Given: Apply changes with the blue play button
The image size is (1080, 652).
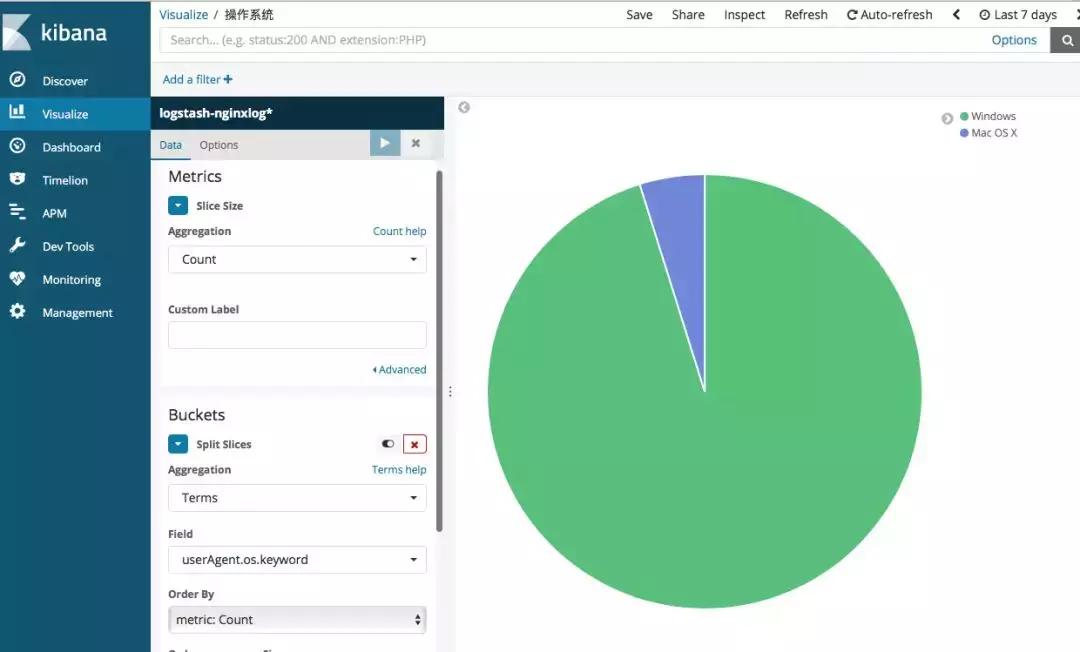Looking at the screenshot, I should 385,143.
